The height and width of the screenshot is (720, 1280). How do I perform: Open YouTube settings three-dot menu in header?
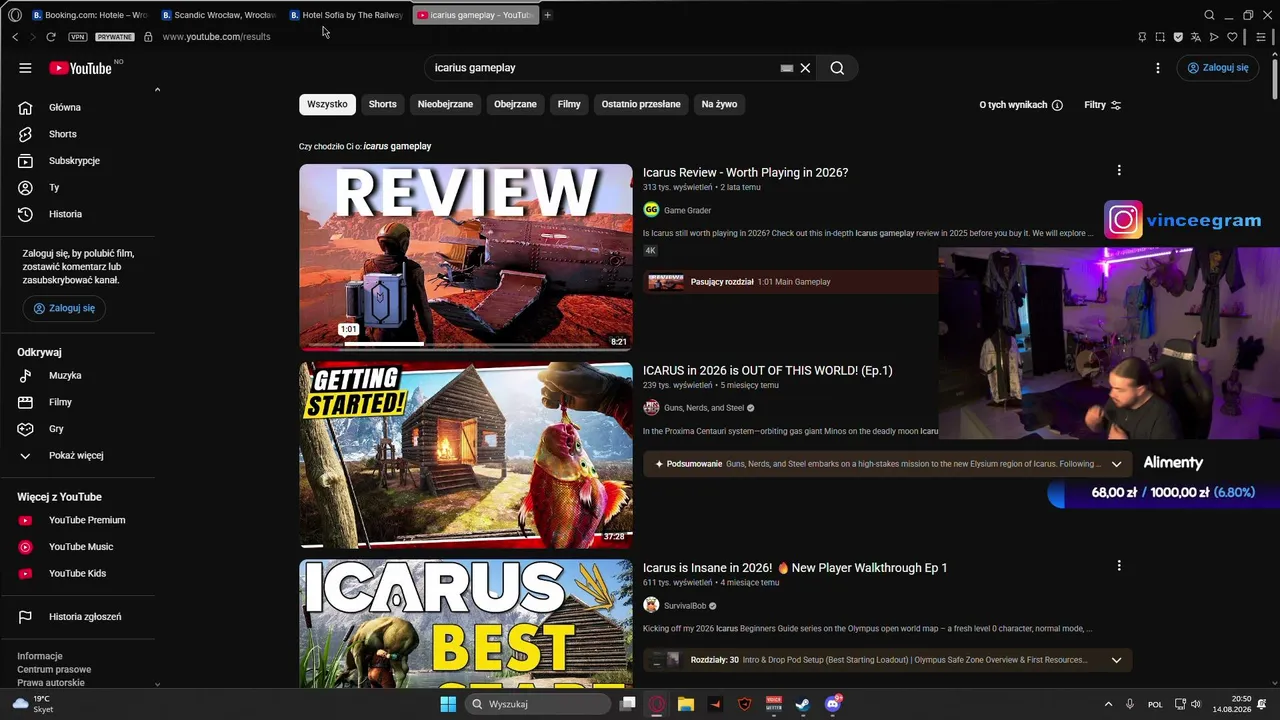point(1158,68)
